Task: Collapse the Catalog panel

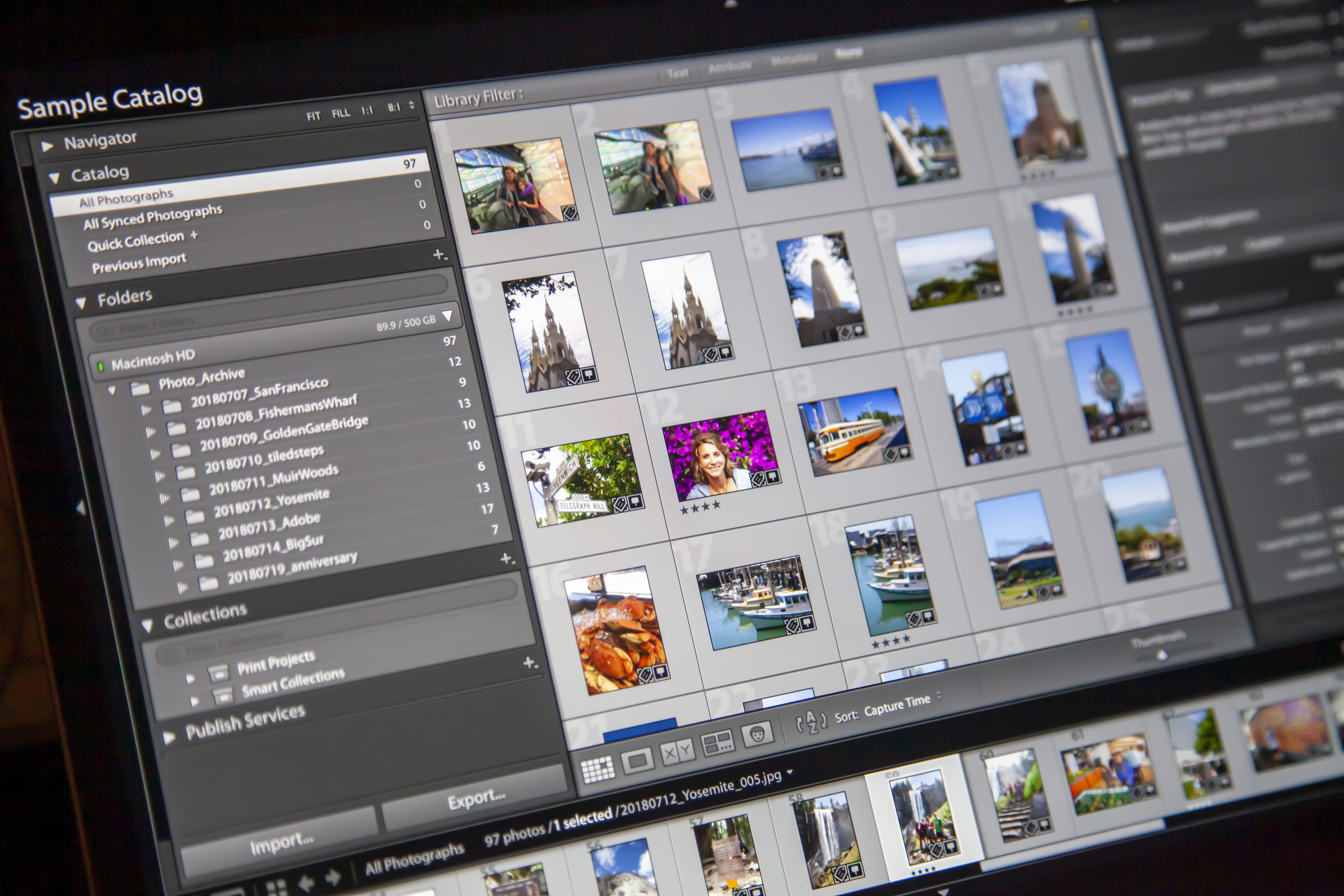Action: [54, 178]
